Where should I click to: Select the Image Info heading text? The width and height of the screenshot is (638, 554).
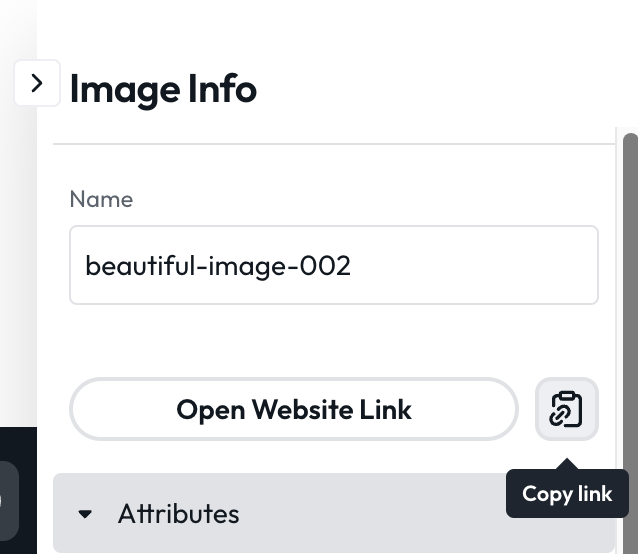(x=163, y=89)
